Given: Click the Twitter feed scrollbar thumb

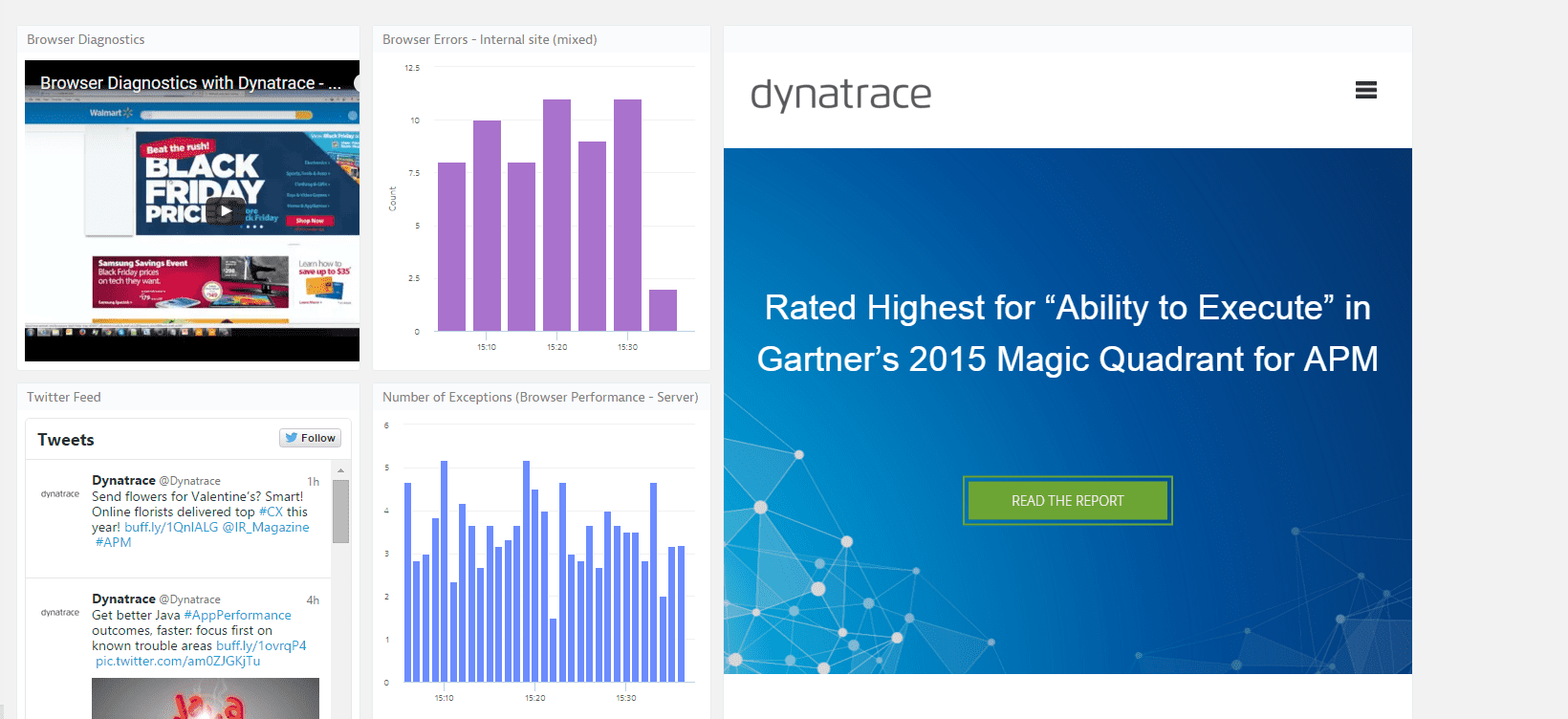Looking at the screenshot, I should click(x=340, y=511).
